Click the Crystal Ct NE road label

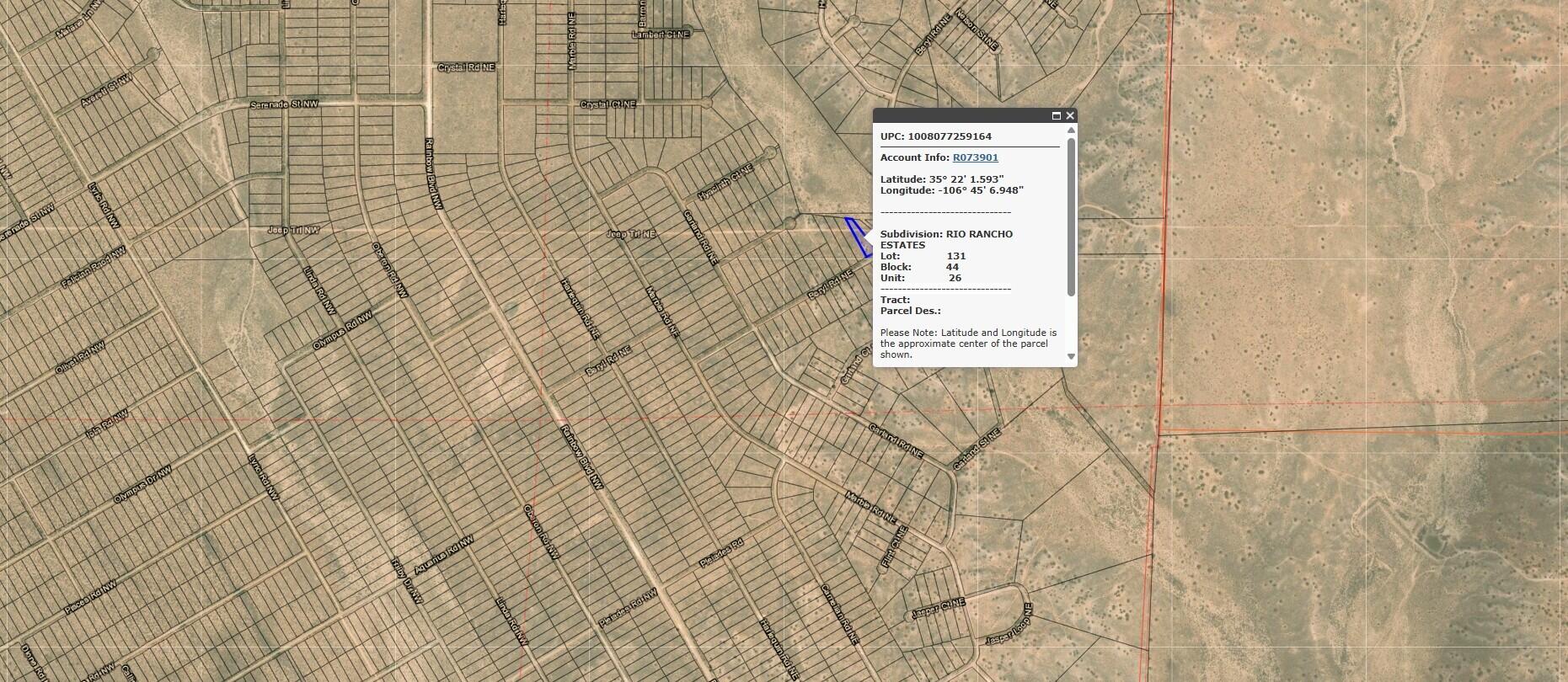coord(608,104)
